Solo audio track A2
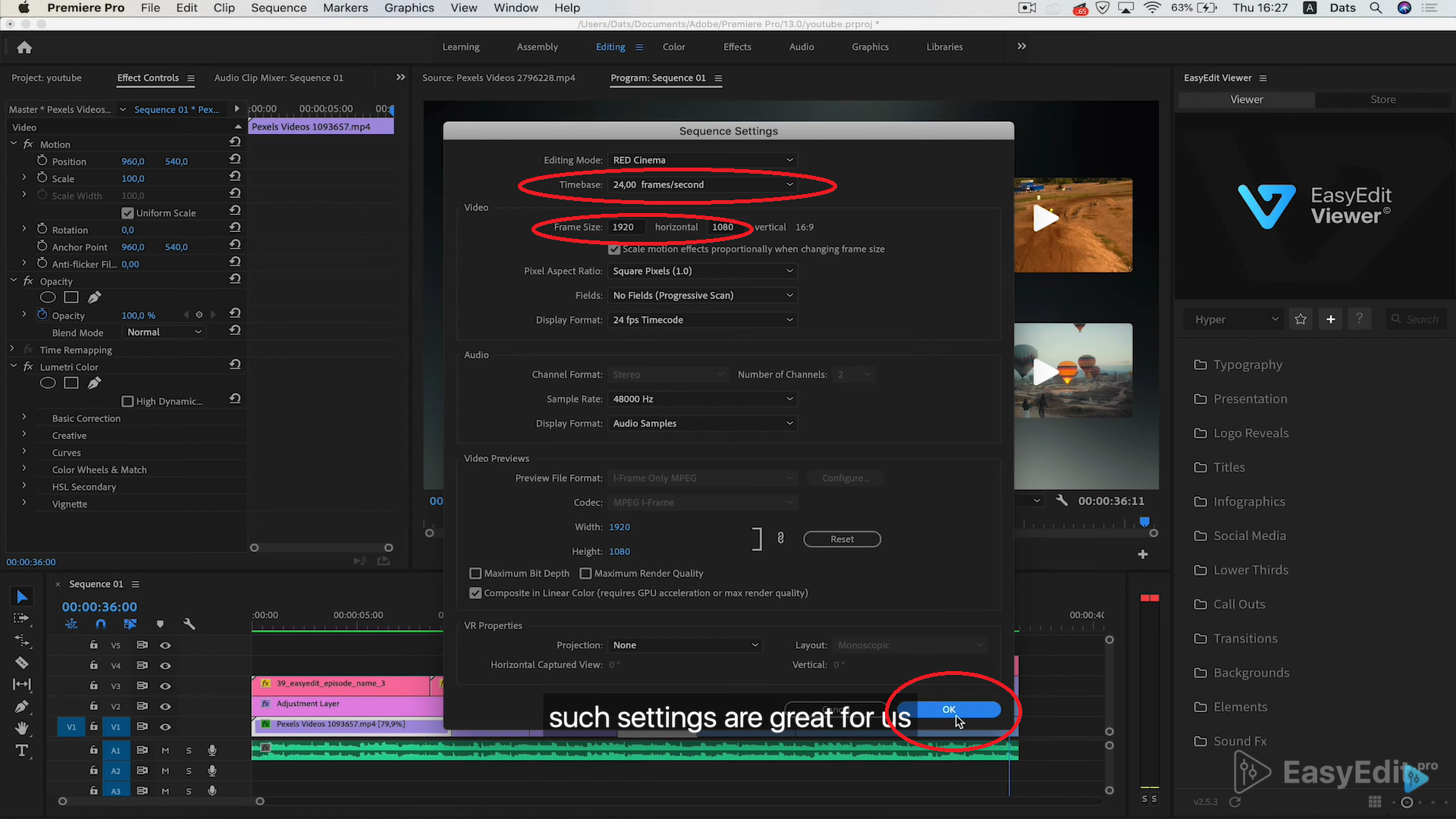This screenshot has height=819, width=1456. click(x=189, y=770)
